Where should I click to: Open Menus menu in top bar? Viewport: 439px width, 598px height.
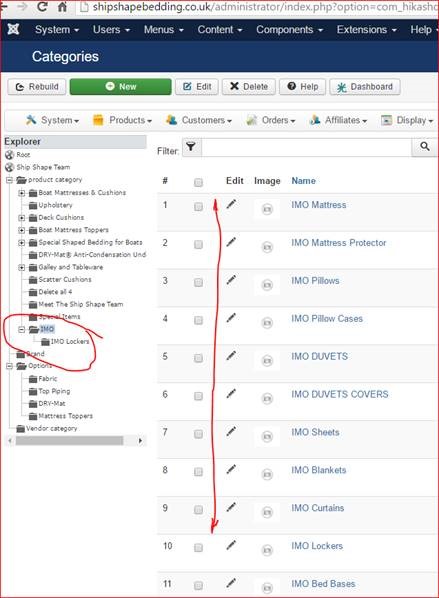click(164, 30)
